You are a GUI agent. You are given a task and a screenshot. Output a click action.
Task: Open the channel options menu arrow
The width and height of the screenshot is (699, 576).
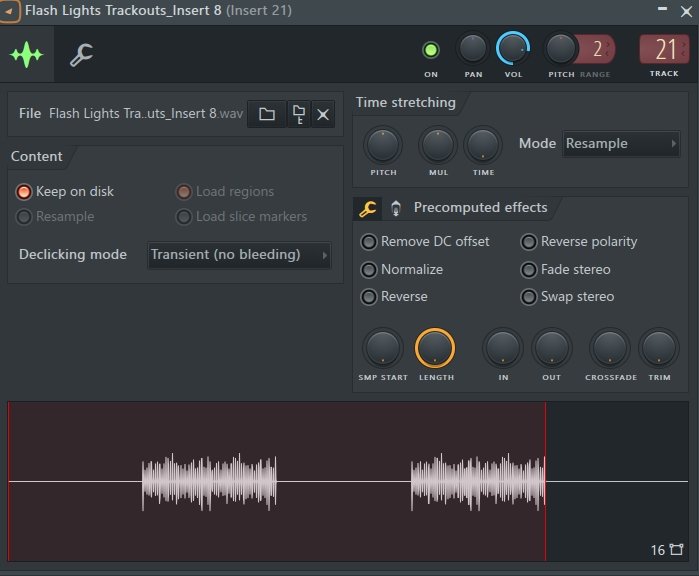tap(9, 11)
